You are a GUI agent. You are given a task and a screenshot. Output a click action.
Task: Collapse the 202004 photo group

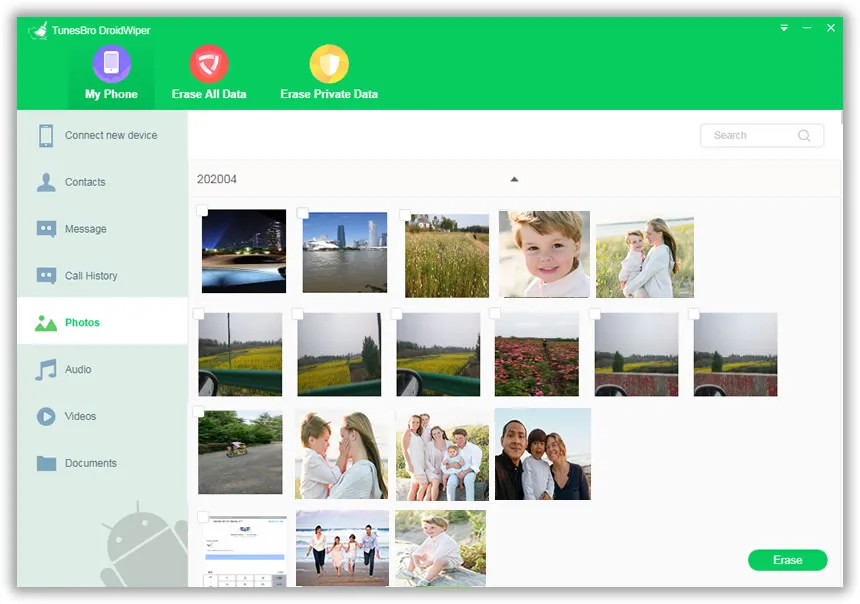(x=514, y=179)
